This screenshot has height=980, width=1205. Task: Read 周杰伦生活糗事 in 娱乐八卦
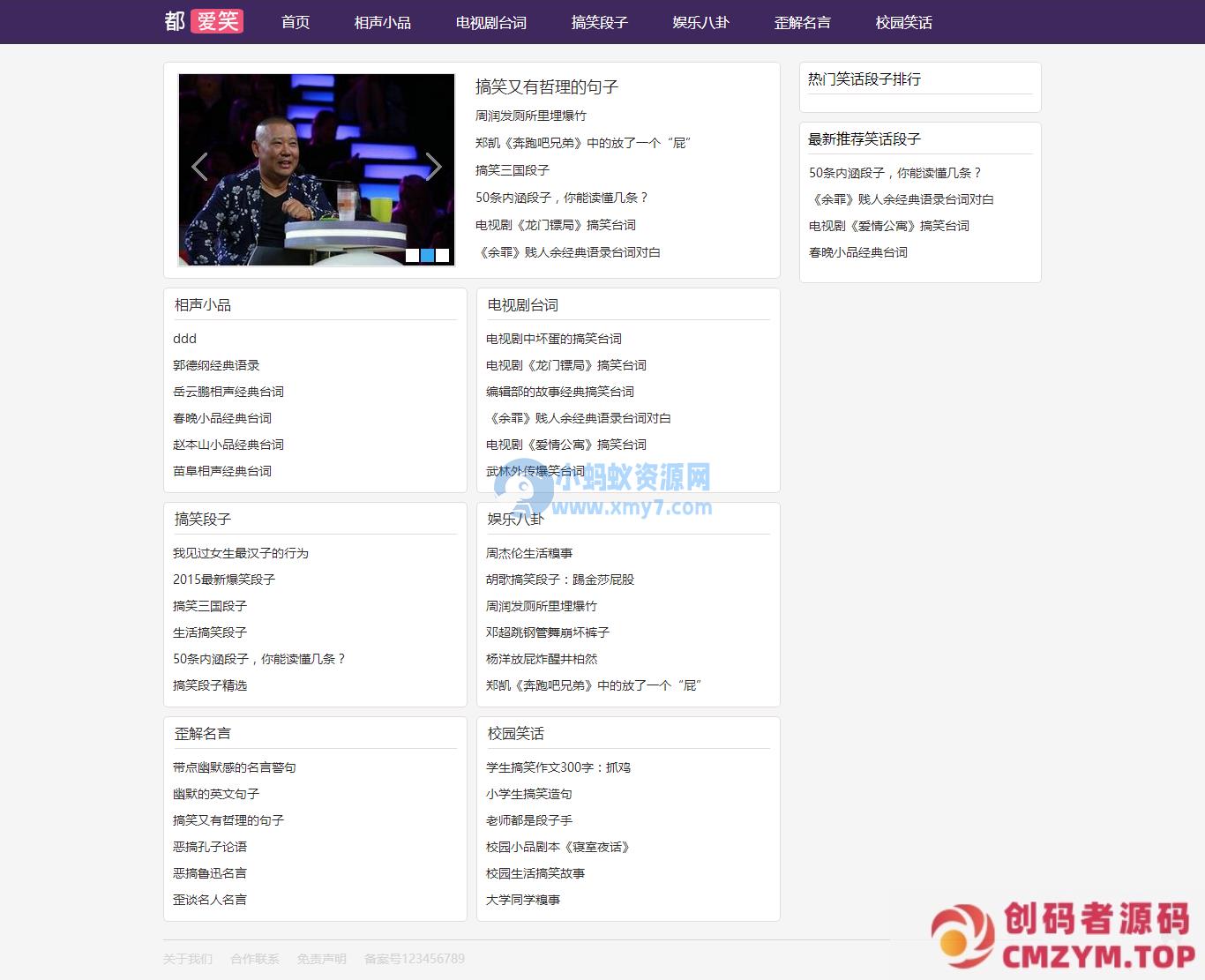pos(528,553)
